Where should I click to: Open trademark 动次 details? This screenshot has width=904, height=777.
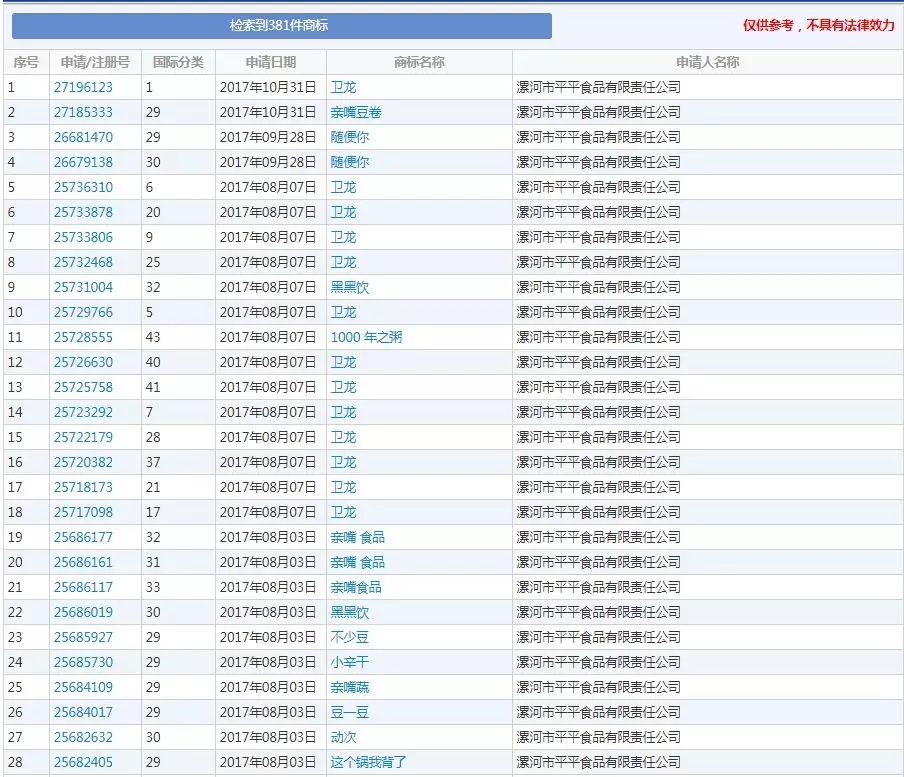pos(343,737)
